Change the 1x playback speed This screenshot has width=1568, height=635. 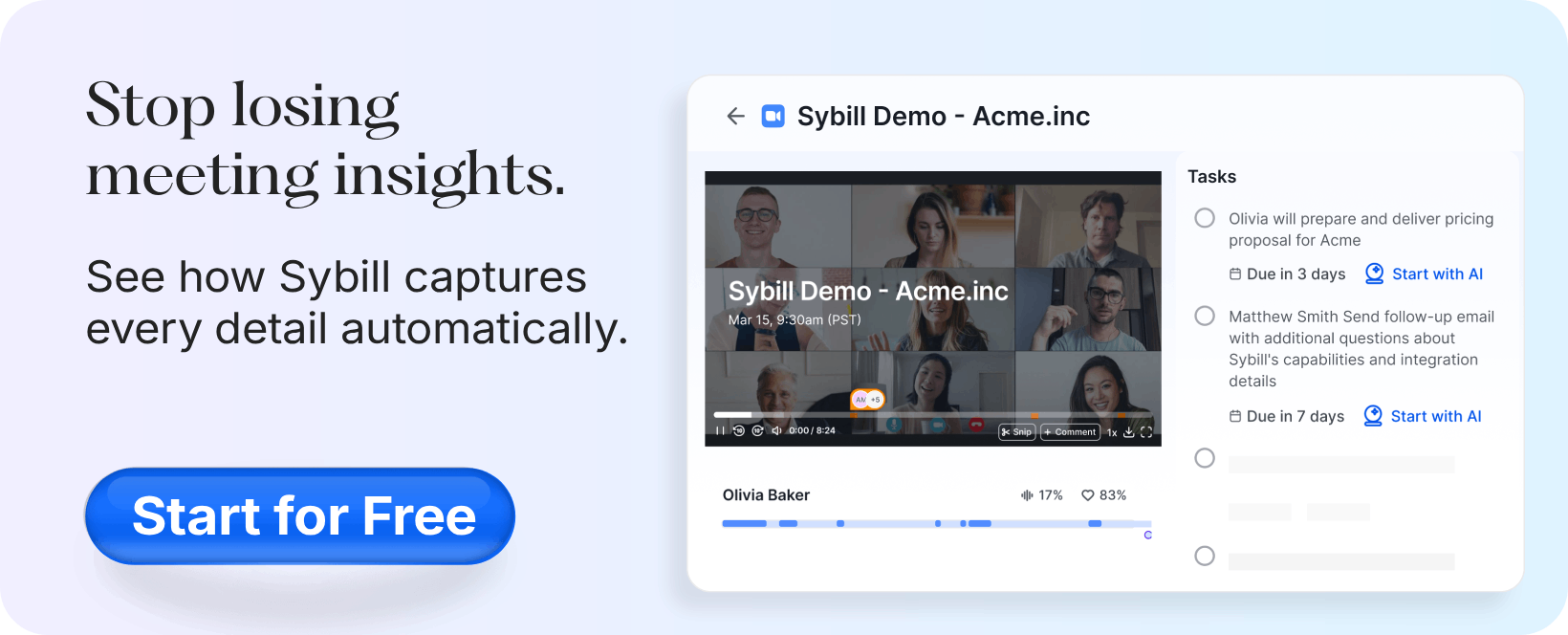coord(1112,433)
